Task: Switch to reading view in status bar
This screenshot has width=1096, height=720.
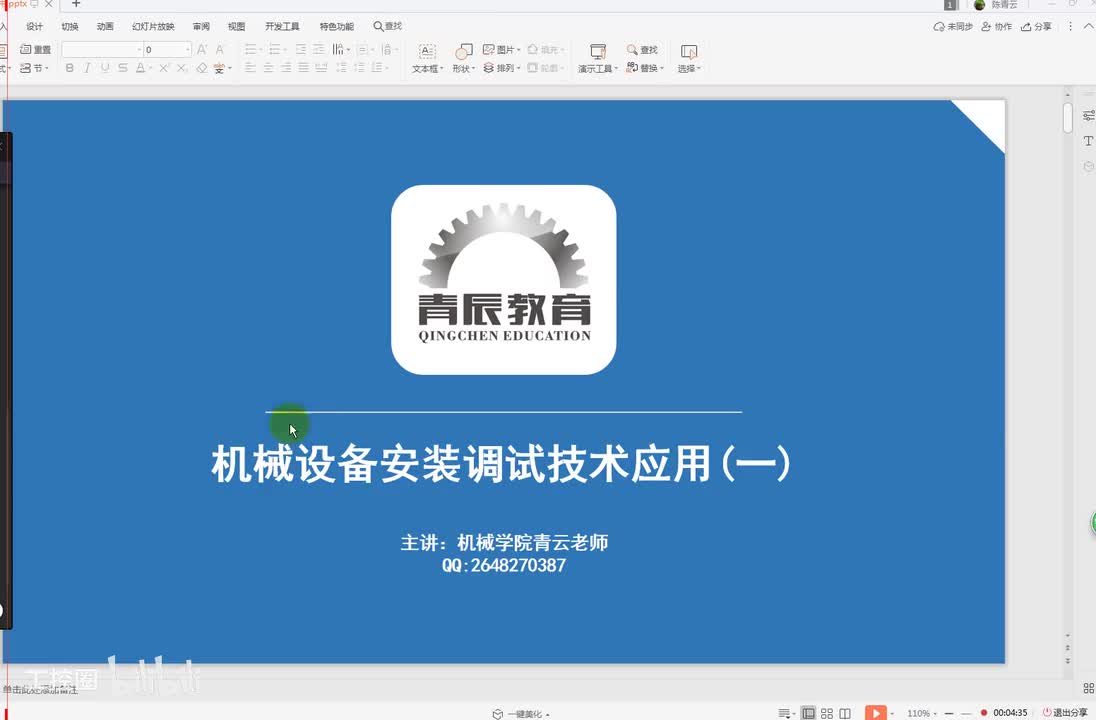Action: pos(845,713)
